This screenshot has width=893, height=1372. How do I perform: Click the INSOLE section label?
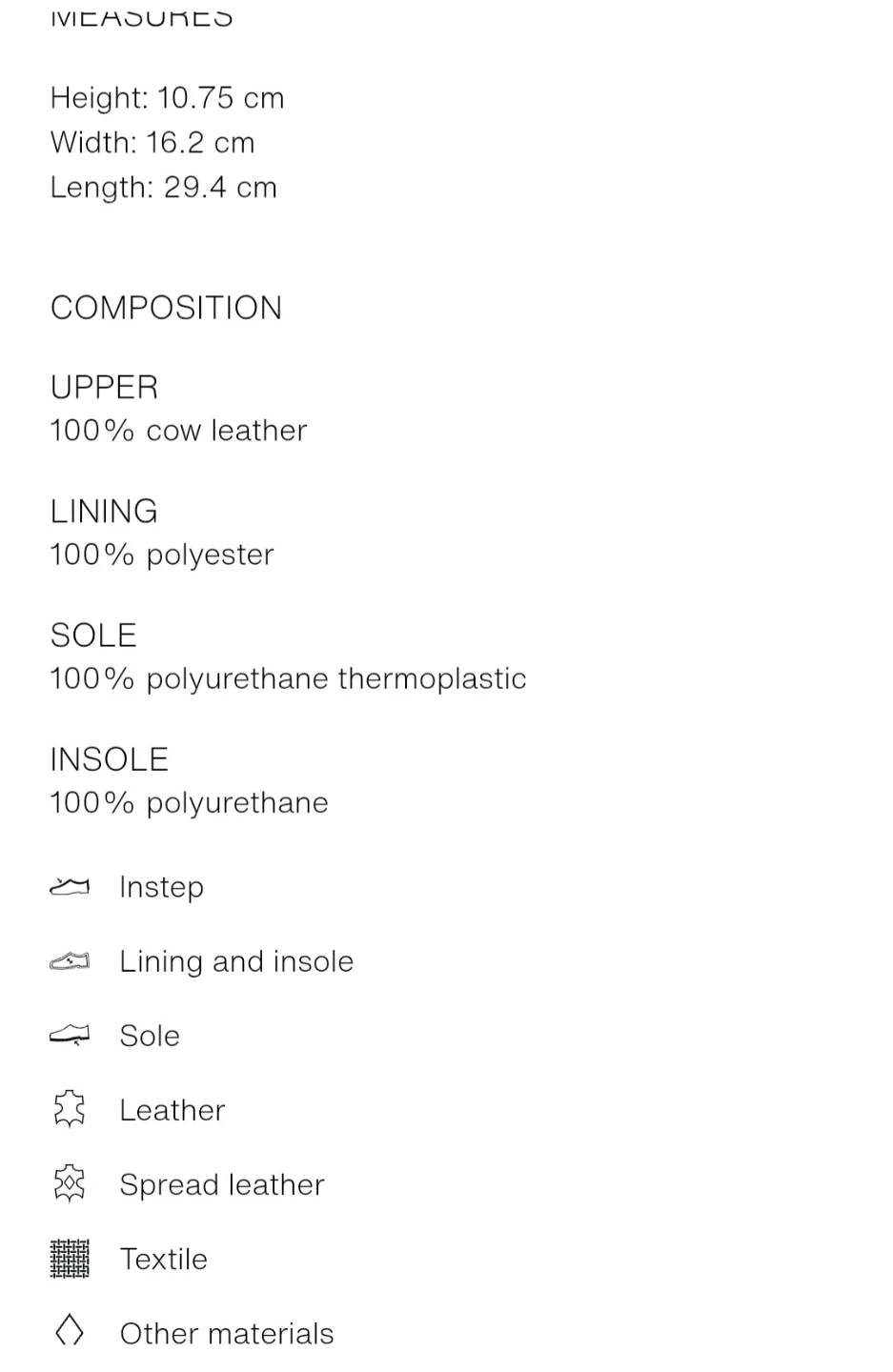click(109, 759)
